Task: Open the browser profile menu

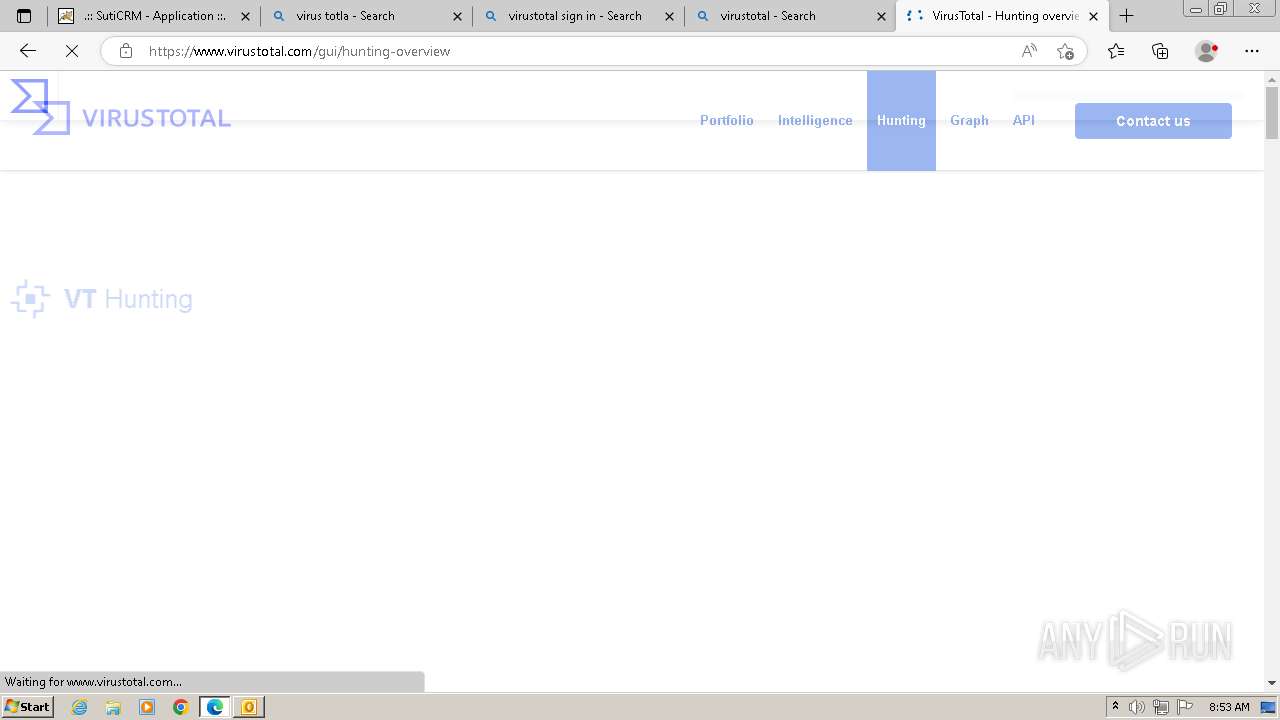Action: (x=1207, y=51)
